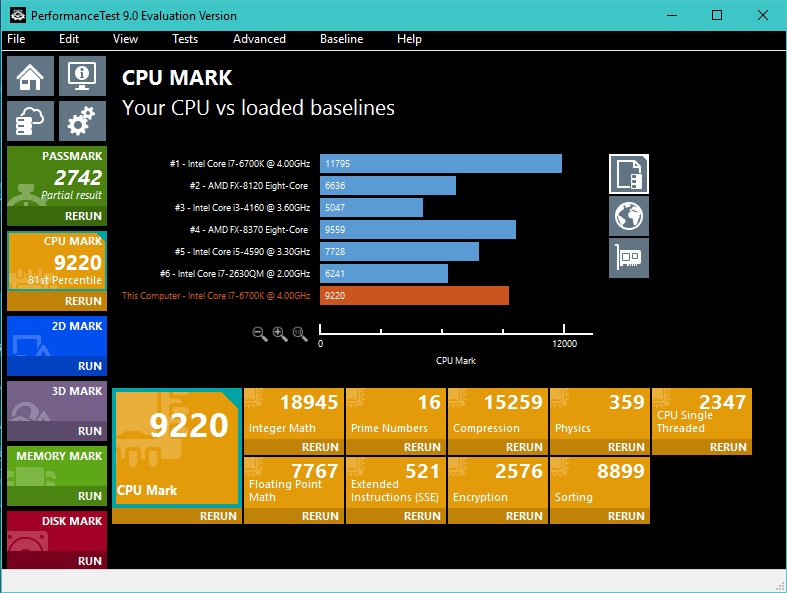Click the 6636 bar for AMD FX-8120
The width and height of the screenshot is (787, 593).
click(388, 186)
